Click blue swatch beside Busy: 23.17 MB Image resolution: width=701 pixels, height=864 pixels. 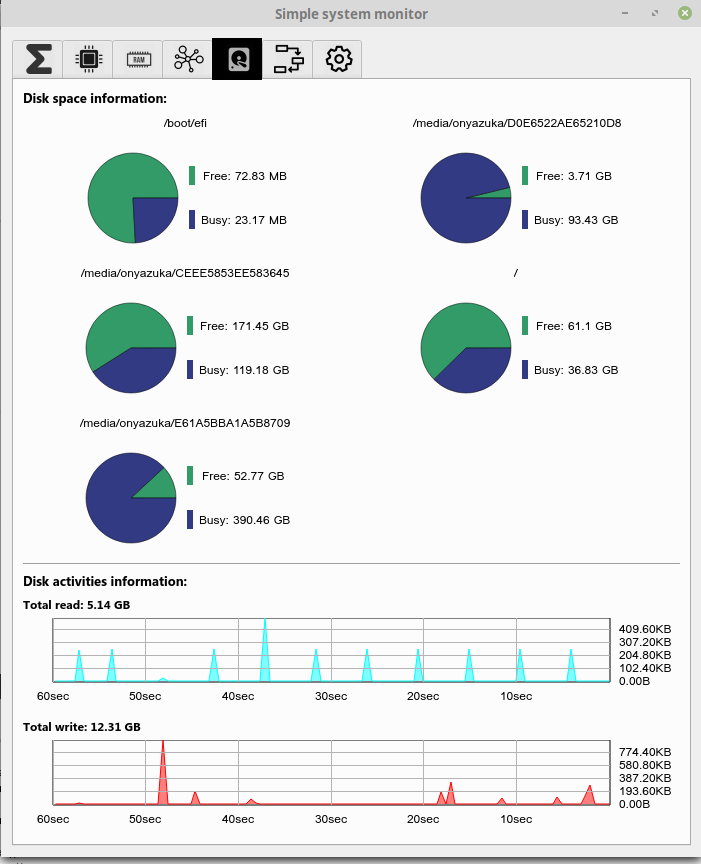click(x=192, y=219)
